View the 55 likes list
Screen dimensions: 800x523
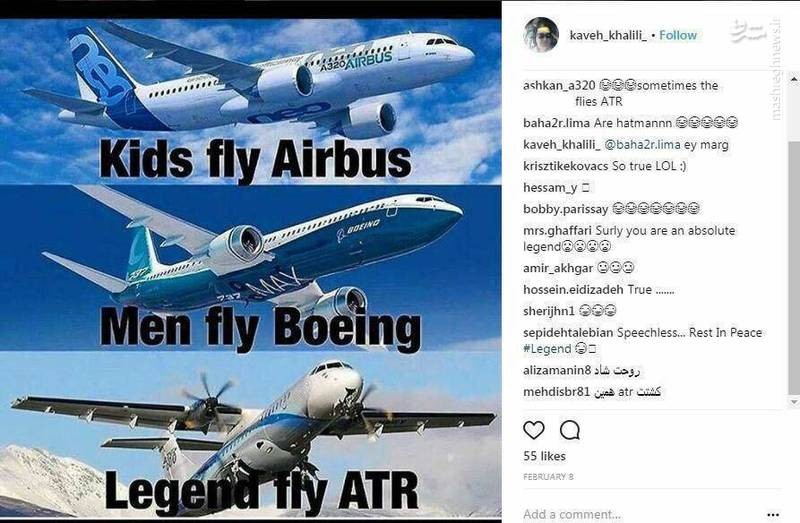[544, 456]
